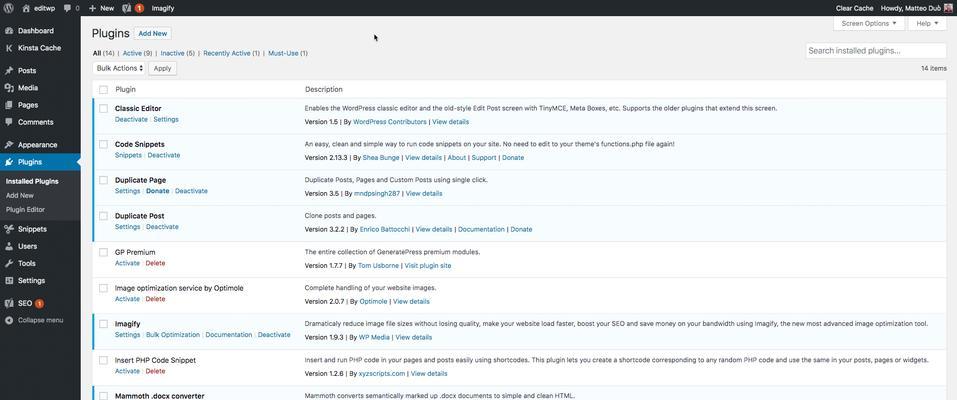Open Shea Bunge author link

[381, 158]
